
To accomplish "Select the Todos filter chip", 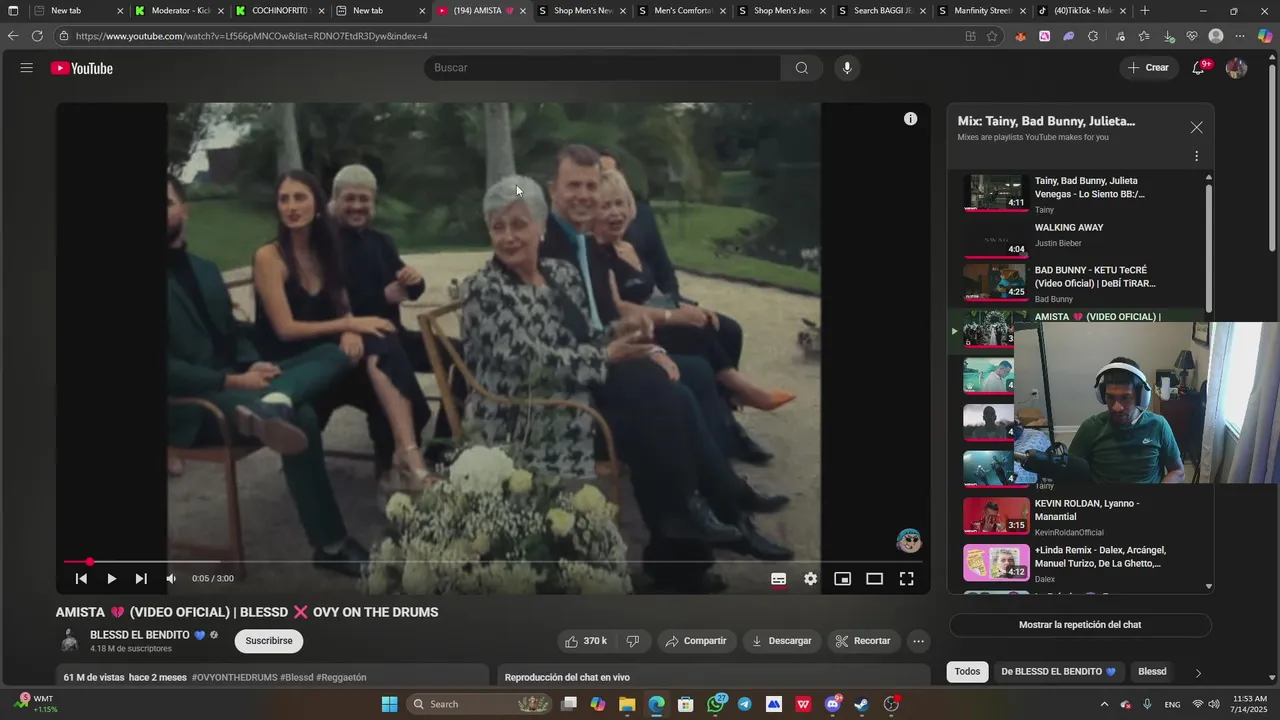I will [x=967, y=672].
